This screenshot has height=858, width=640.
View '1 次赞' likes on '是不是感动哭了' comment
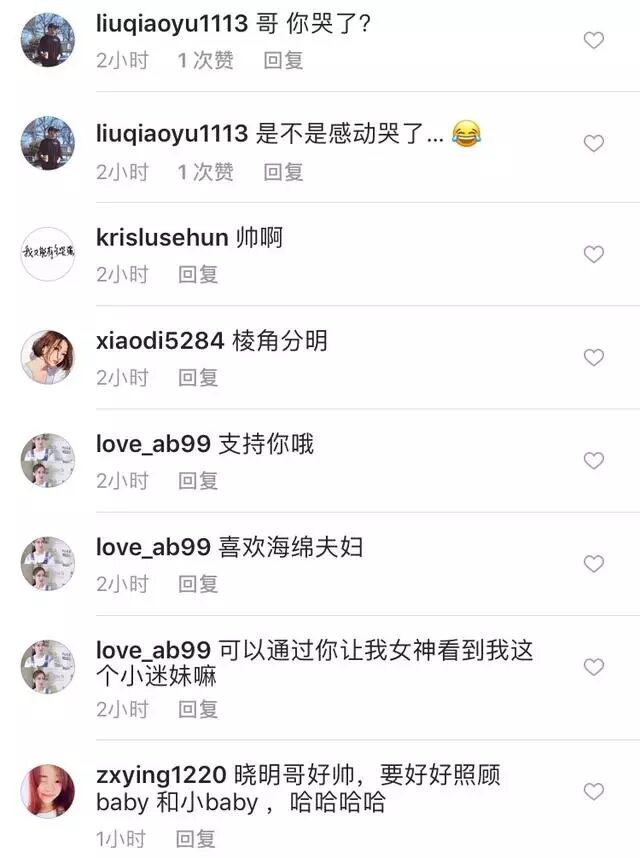206,172
